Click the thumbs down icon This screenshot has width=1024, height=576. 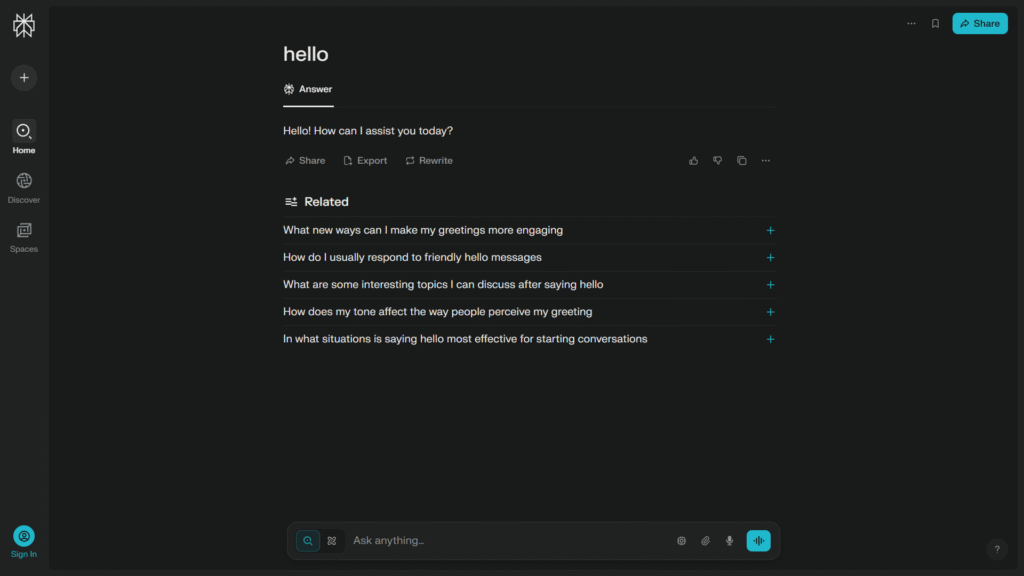718,161
